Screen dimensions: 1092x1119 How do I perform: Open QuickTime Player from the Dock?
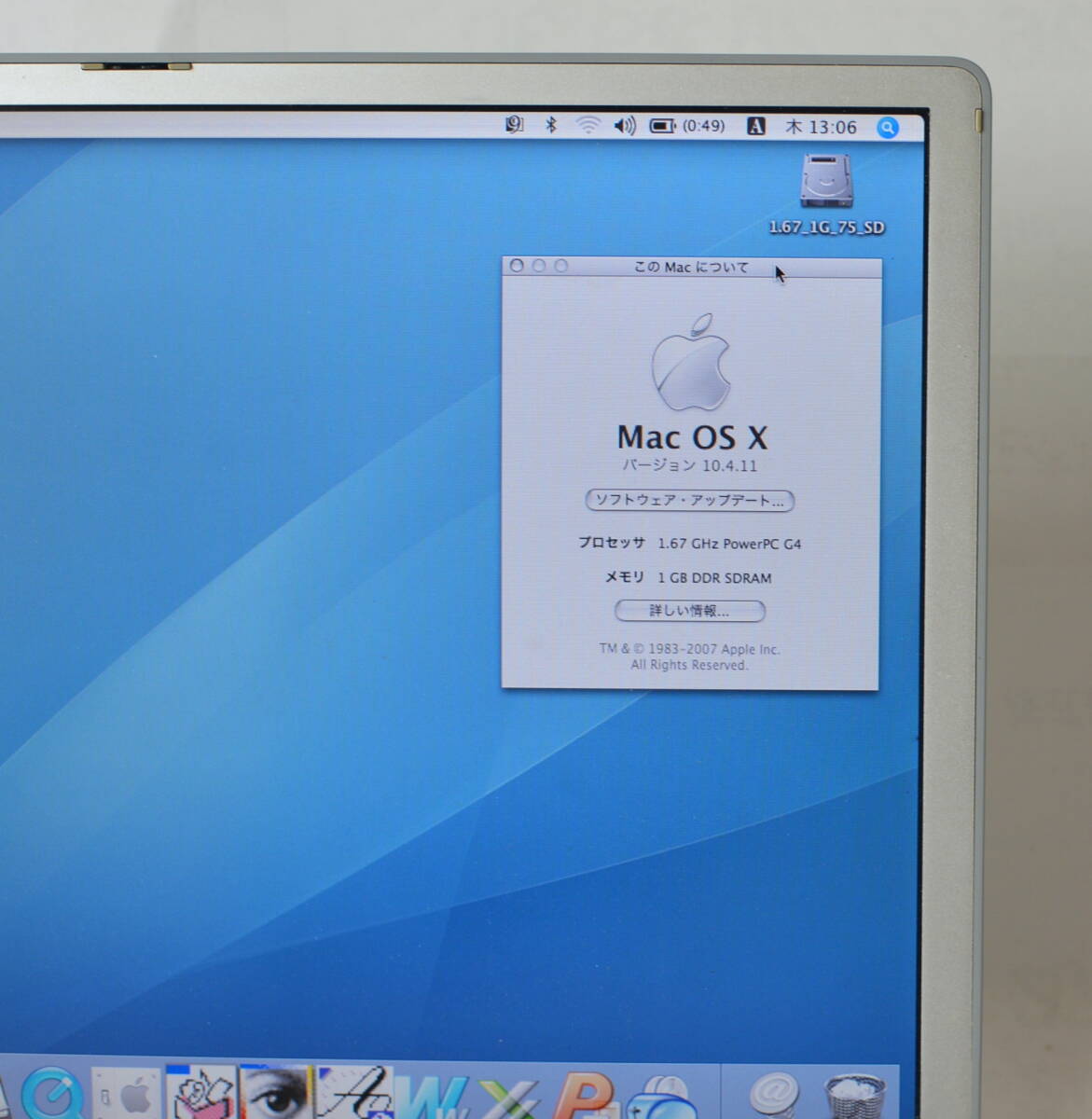click(52, 1093)
